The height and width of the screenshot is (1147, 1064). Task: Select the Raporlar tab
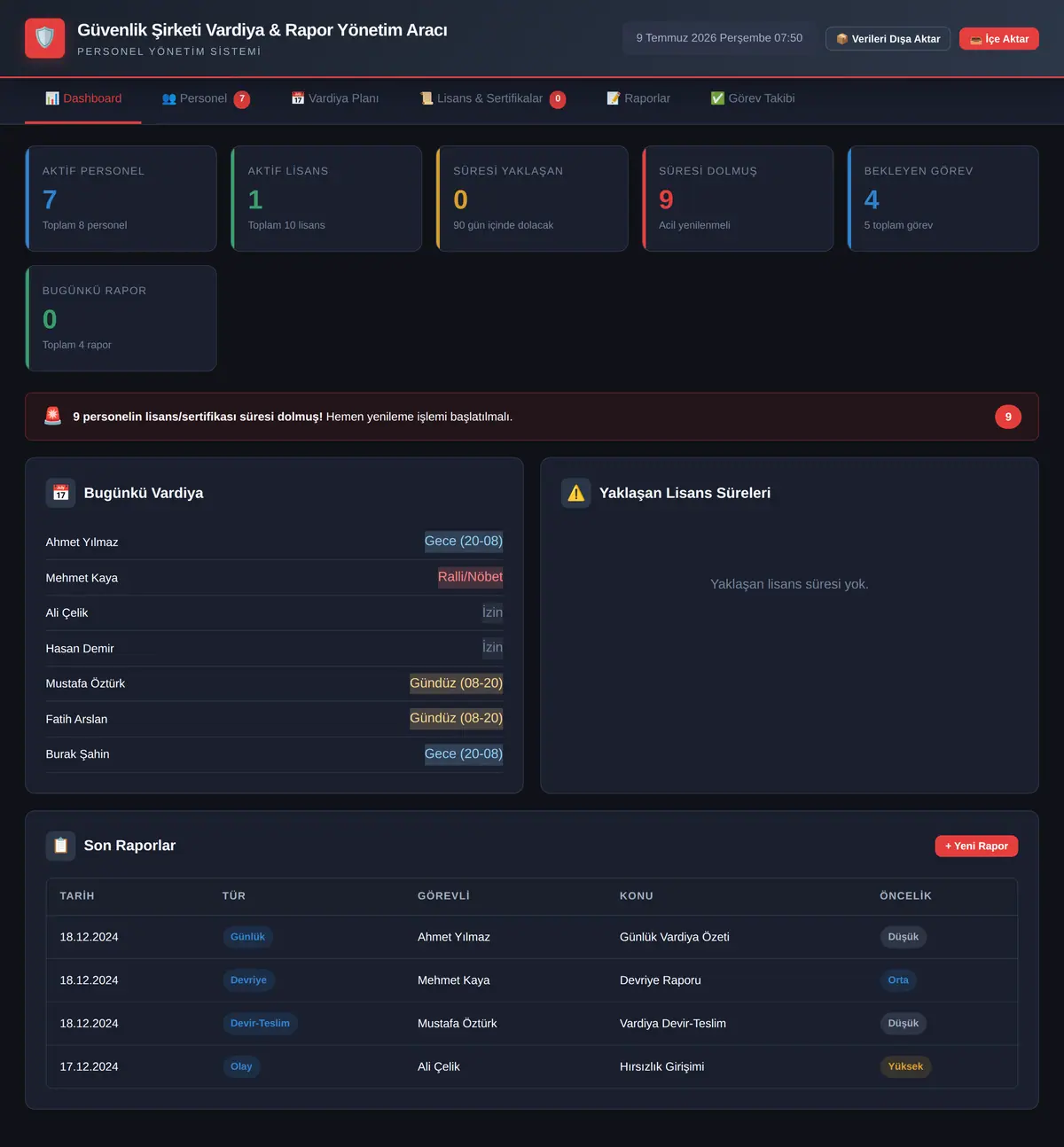tap(638, 98)
